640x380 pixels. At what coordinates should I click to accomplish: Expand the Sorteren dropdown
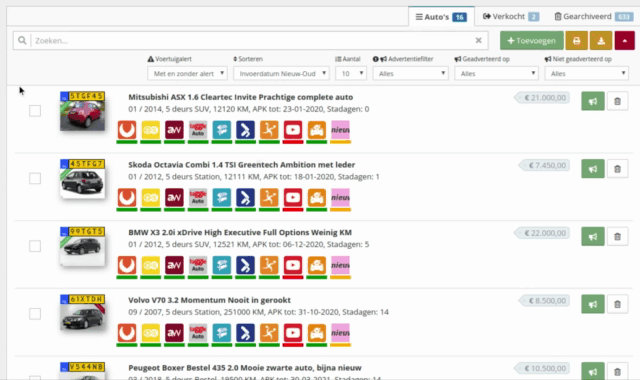pyautogui.click(x=281, y=73)
